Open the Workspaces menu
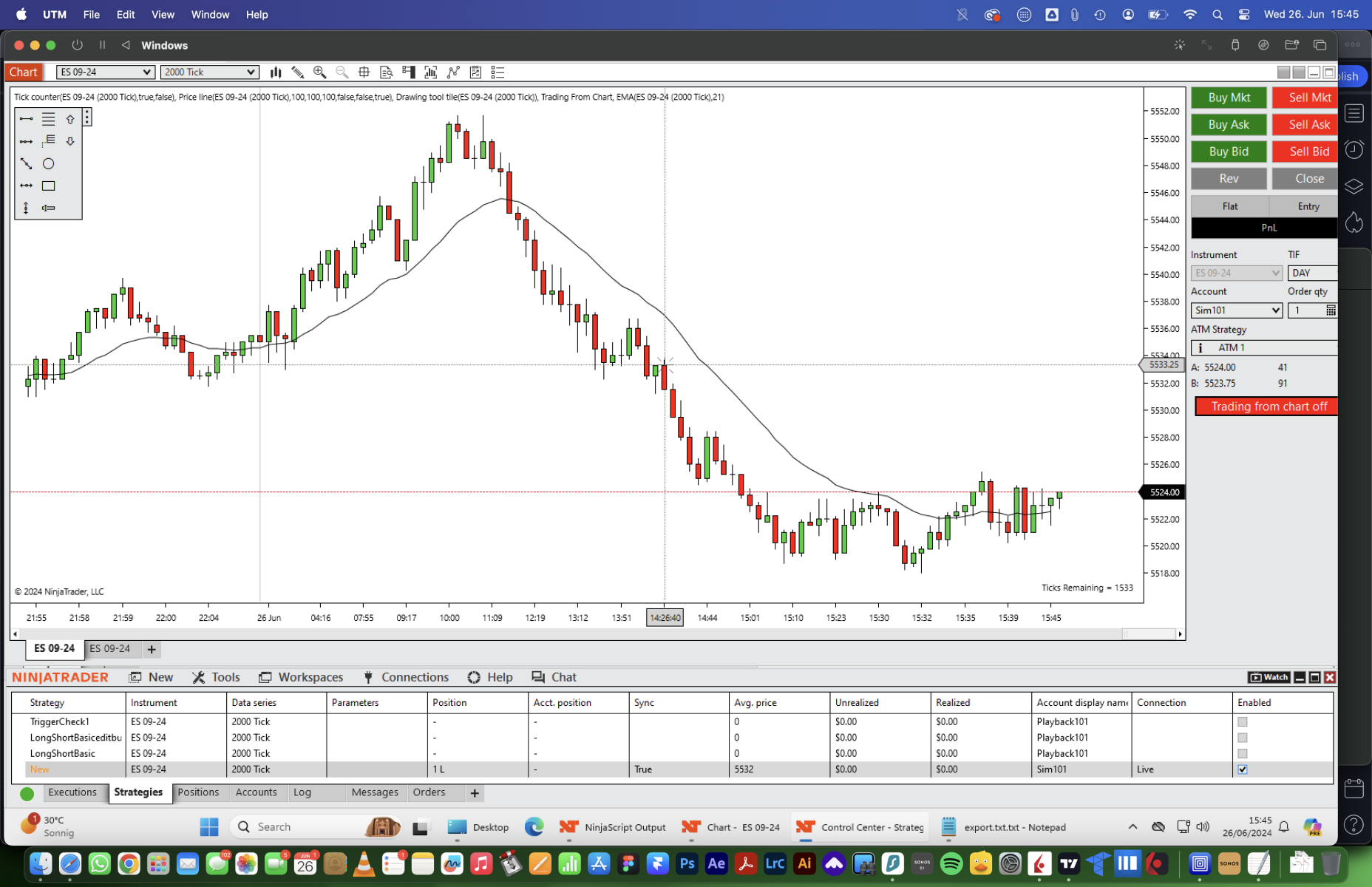 click(301, 677)
